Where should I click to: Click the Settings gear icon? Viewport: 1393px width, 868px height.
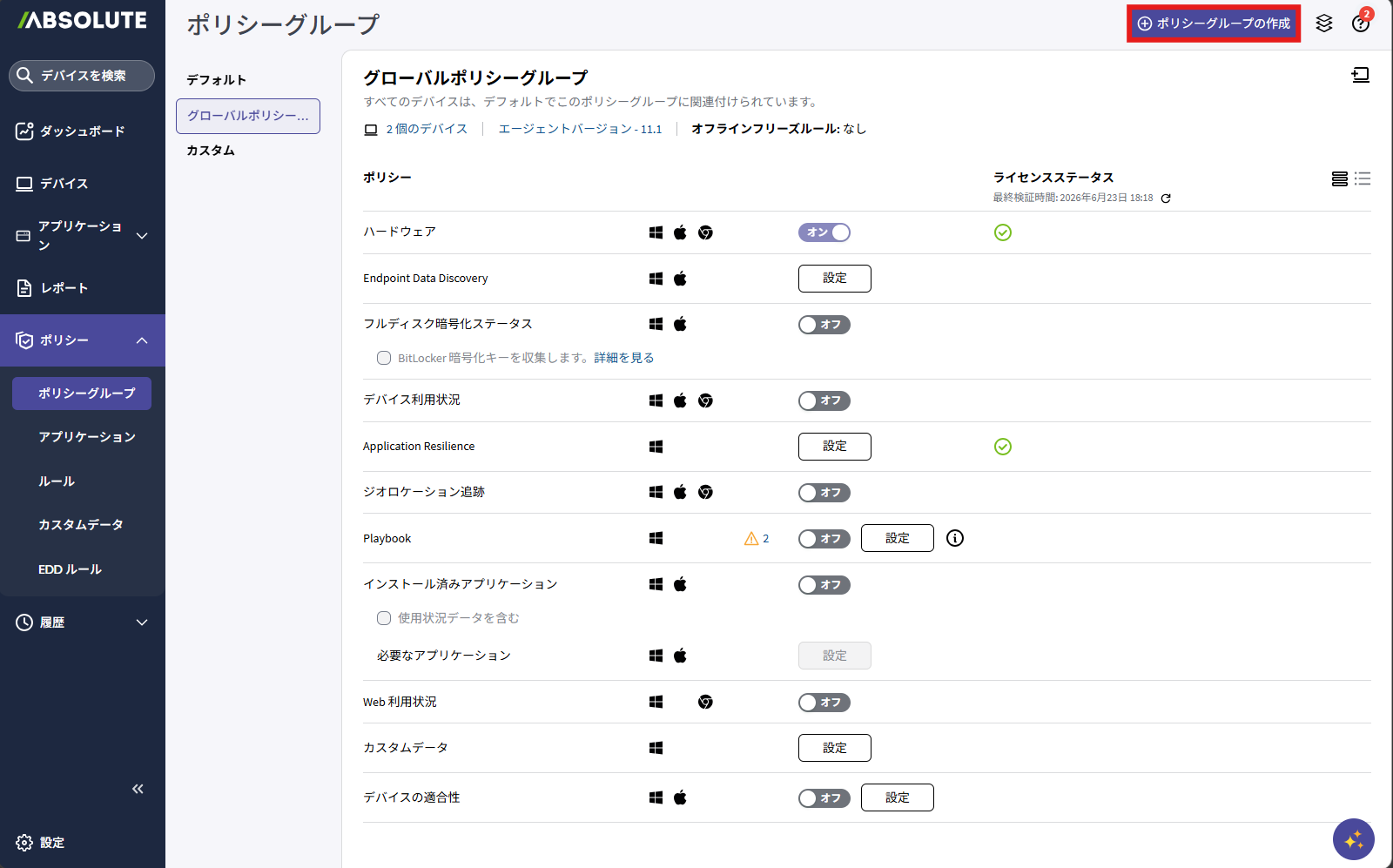coord(24,843)
